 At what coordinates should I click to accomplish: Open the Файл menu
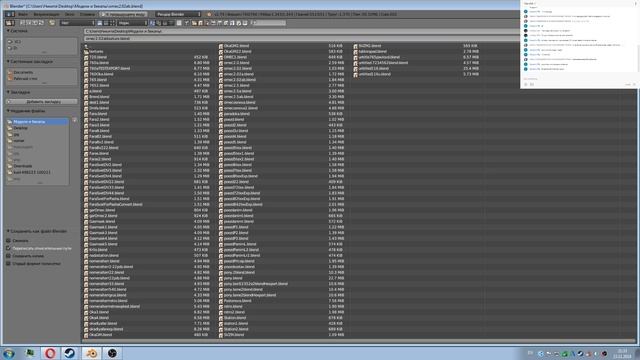(23, 14)
